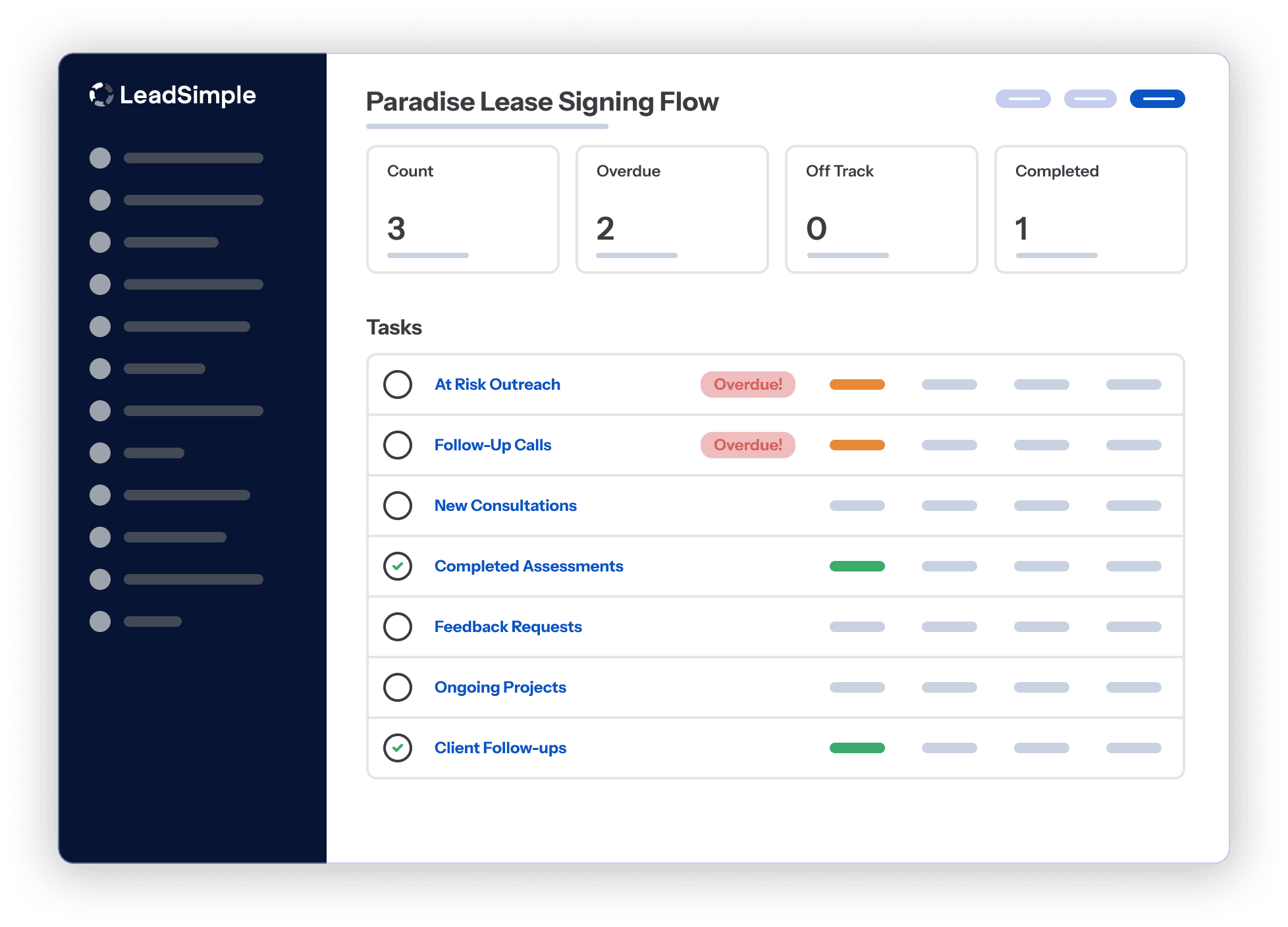Click the fourth sidebar icon item
Screen dimensions: 1288x927
[100, 284]
